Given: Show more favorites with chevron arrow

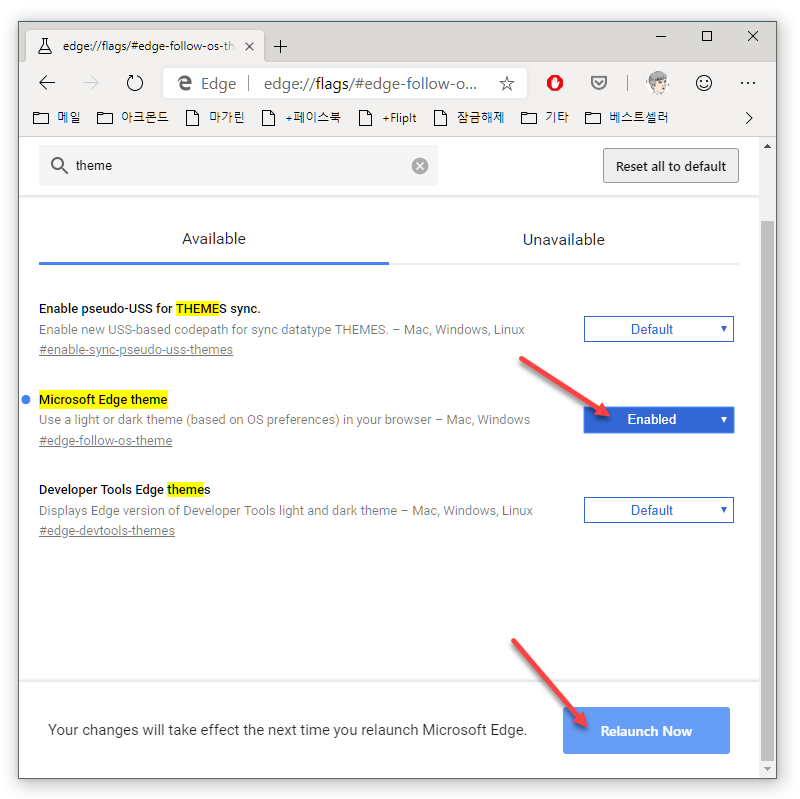Looking at the screenshot, I should coord(748,118).
